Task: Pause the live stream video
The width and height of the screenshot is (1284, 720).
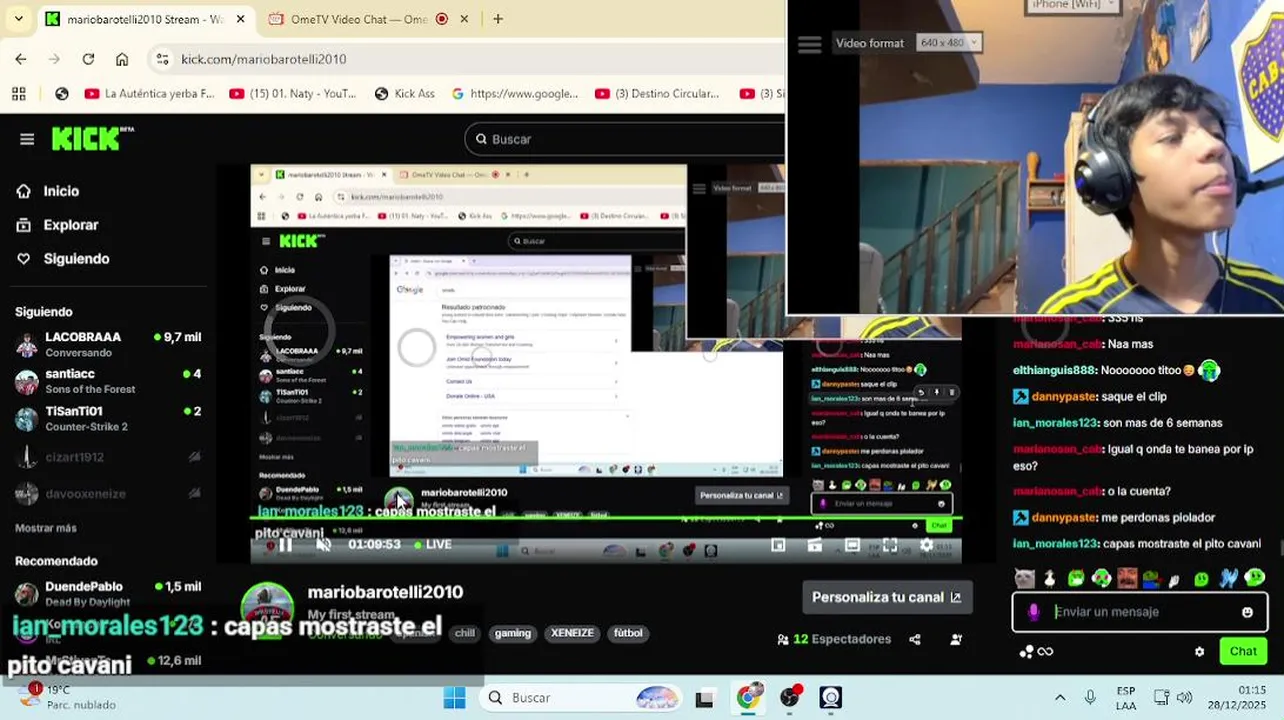Action: 285,545
